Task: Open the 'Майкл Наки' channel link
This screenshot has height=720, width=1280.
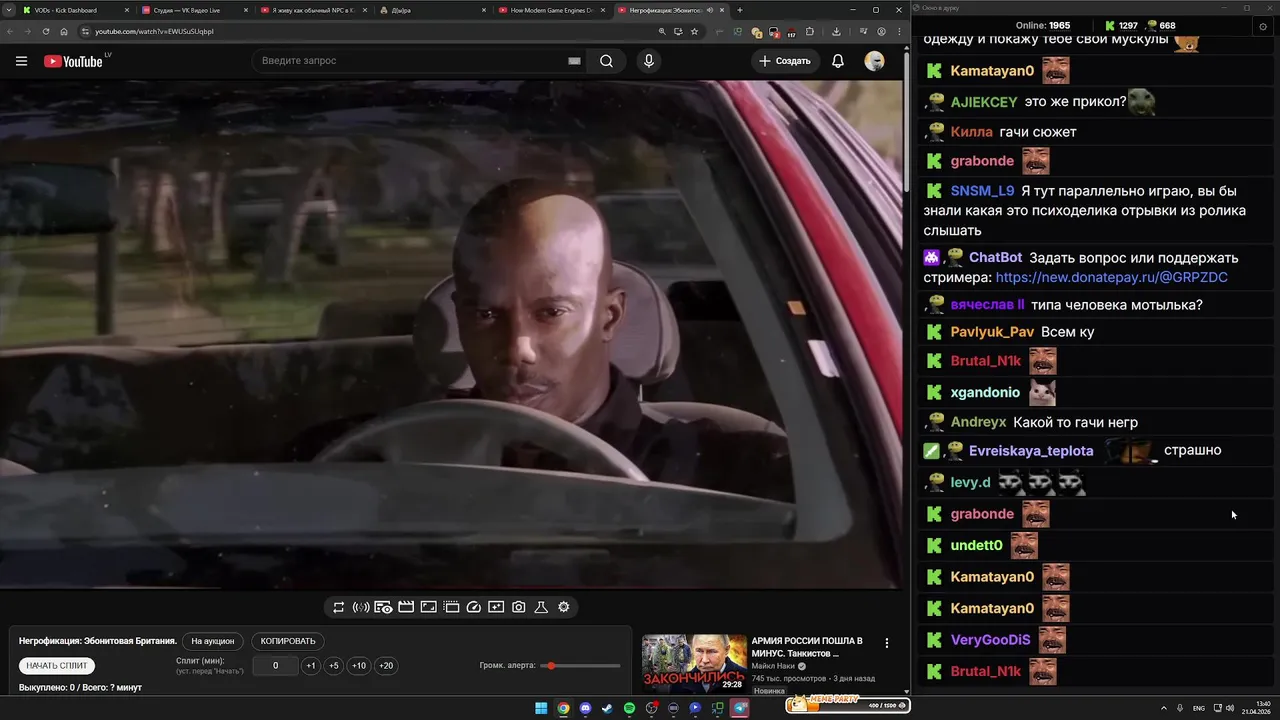Action: click(772, 666)
